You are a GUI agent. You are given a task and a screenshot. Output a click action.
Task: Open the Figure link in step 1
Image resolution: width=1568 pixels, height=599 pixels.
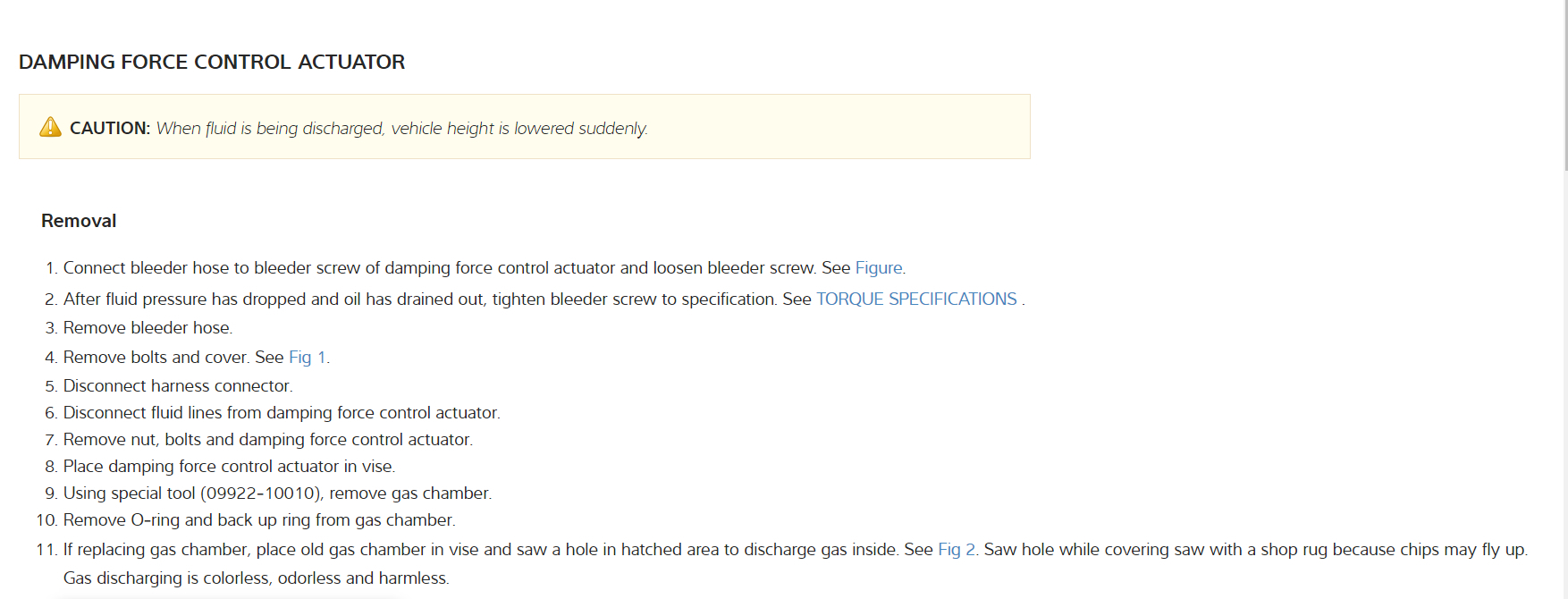pos(878,268)
